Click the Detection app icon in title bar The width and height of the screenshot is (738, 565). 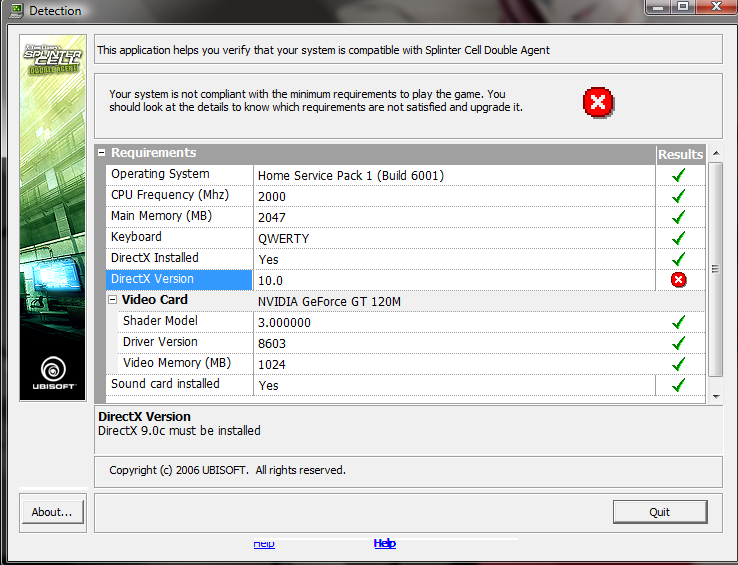click(16, 10)
